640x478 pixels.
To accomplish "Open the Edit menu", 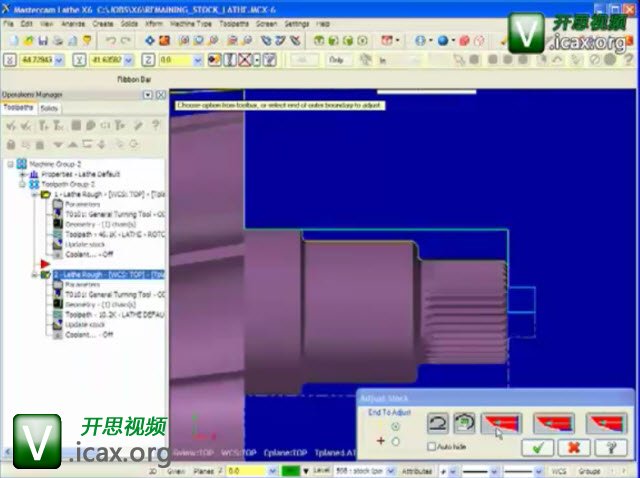I will click(27, 24).
